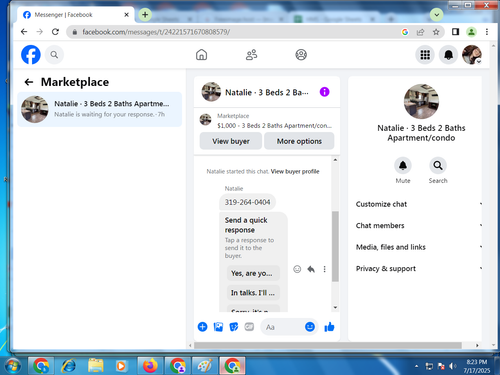500x375 pixels.
Task: Send a thumbs-up like
Action: pyautogui.click(x=329, y=327)
